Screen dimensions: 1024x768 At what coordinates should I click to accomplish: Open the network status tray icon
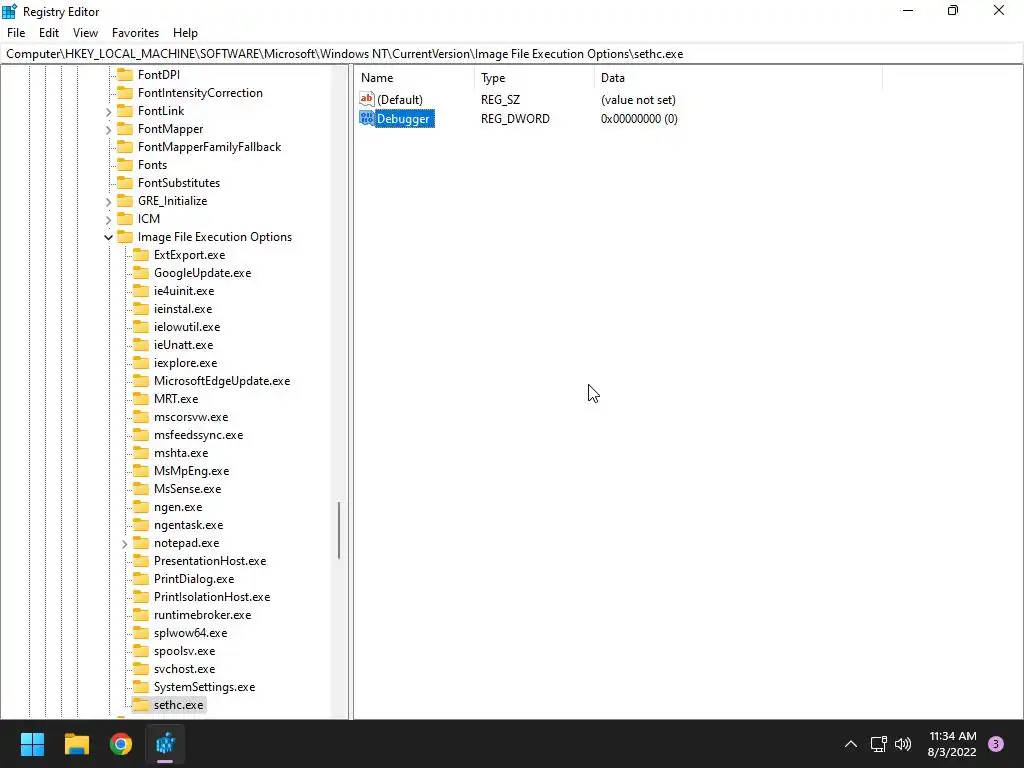[x=878, y=744]
